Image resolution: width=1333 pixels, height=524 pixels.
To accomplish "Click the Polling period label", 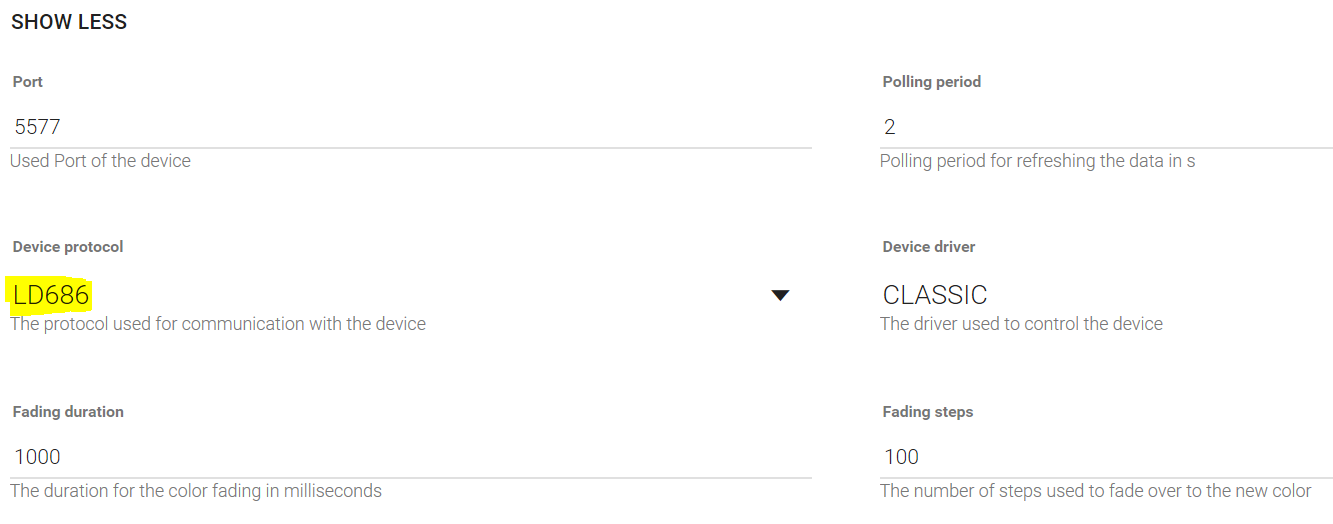I will pyautogui.click(x=931, y=82).
